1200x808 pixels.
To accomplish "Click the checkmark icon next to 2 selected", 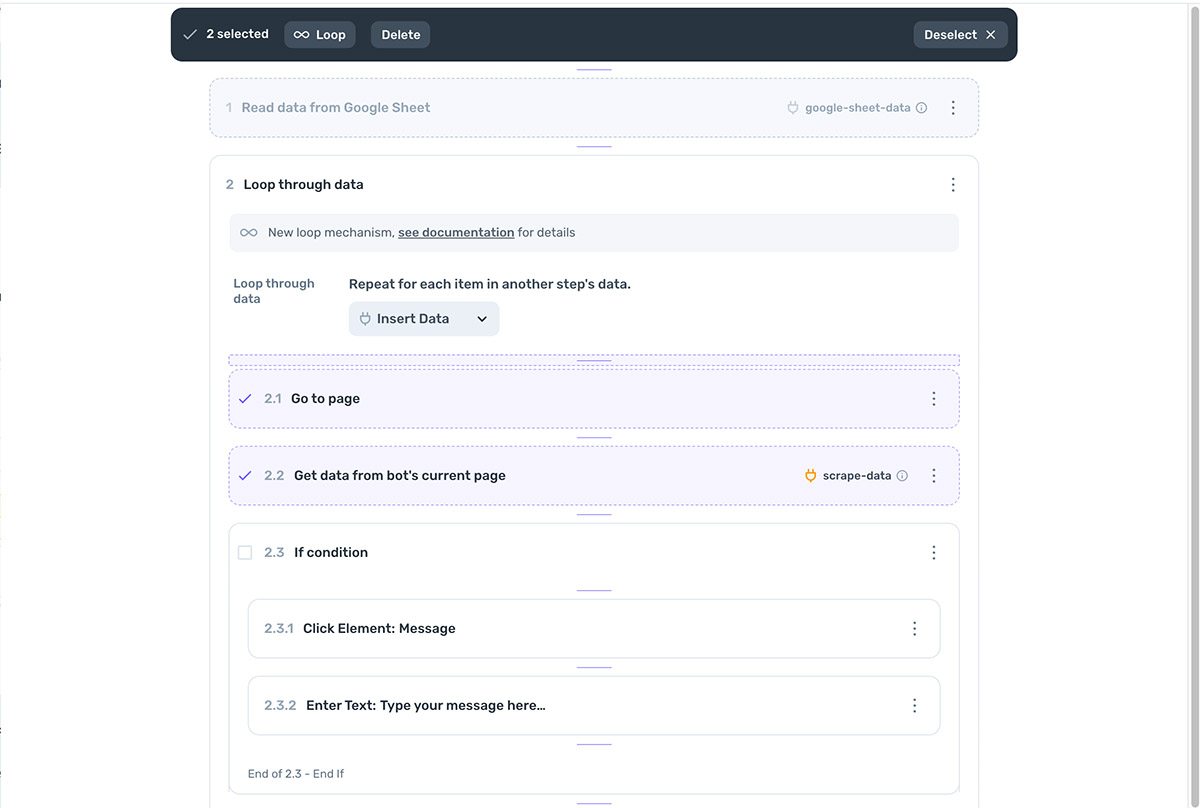I will click(x=190, y=34).
